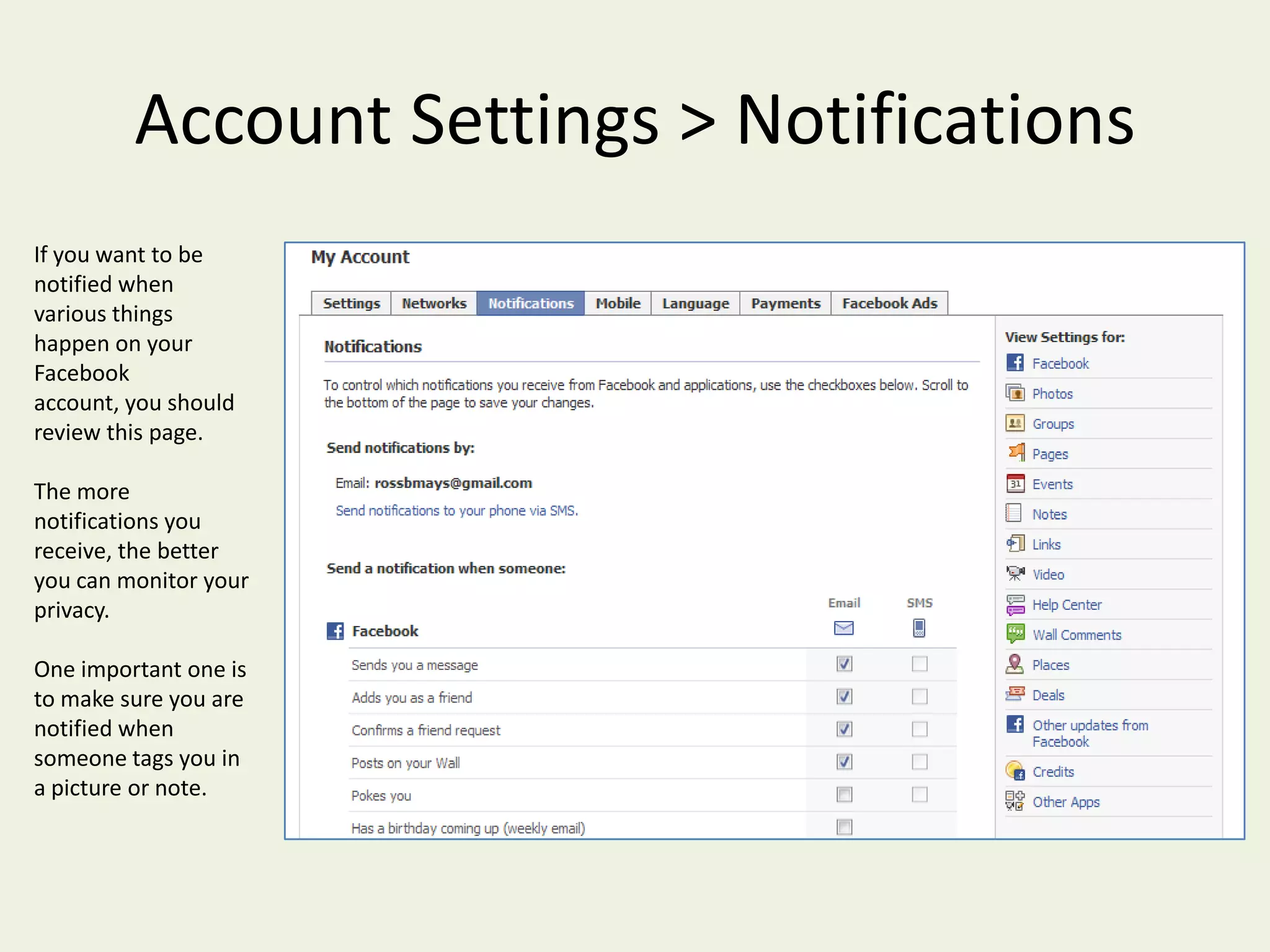
Task: Select the Notifications tab
Action: click(530, 303)
